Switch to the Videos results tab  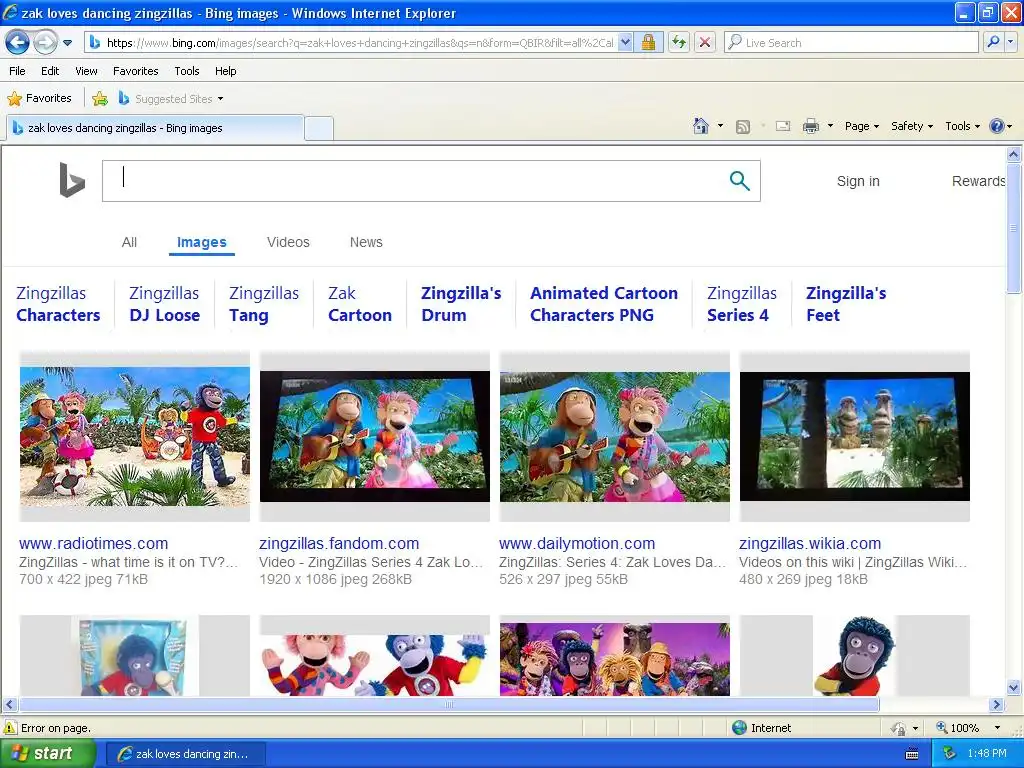click(288, 242)
